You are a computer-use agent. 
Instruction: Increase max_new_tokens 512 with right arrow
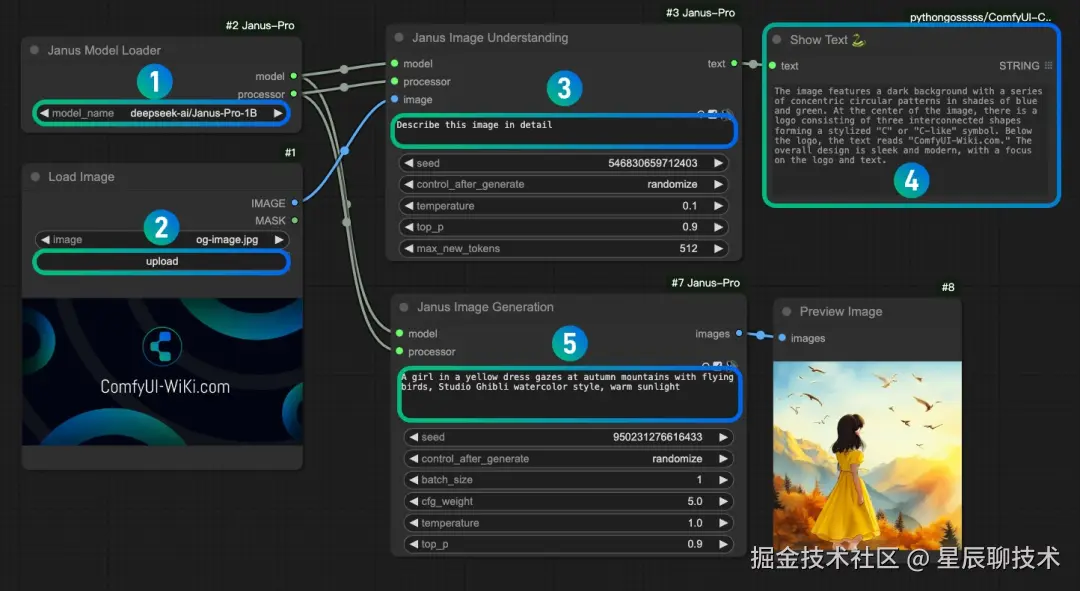718,248
